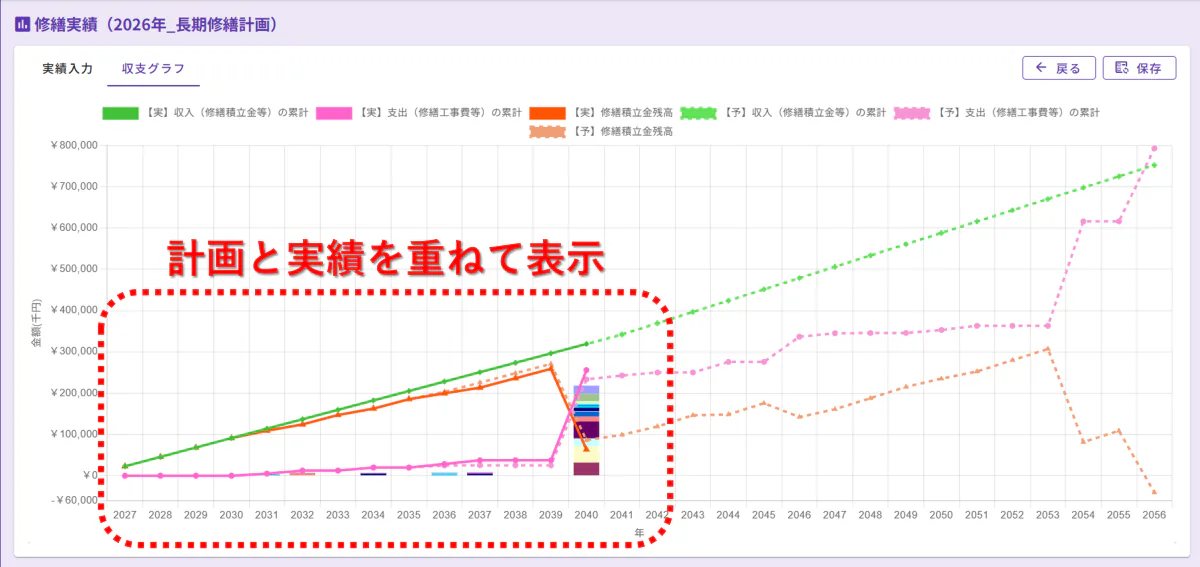Toggle legend 【予】支出（修繕工事費等）の累計
The image size is (1200, 567).
click(x=998, y=113)
